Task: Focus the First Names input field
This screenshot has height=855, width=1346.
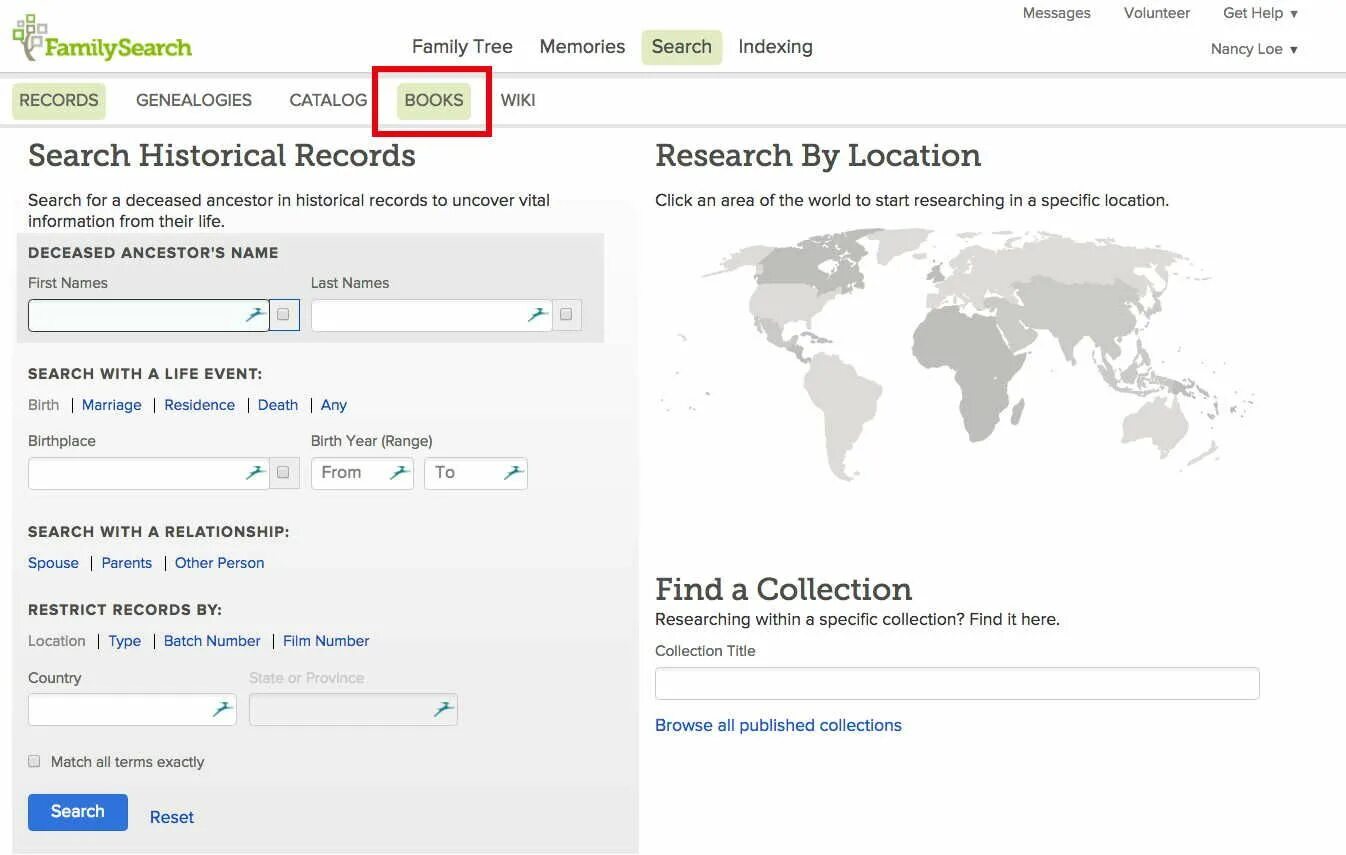Action: [x=149, y=315]
